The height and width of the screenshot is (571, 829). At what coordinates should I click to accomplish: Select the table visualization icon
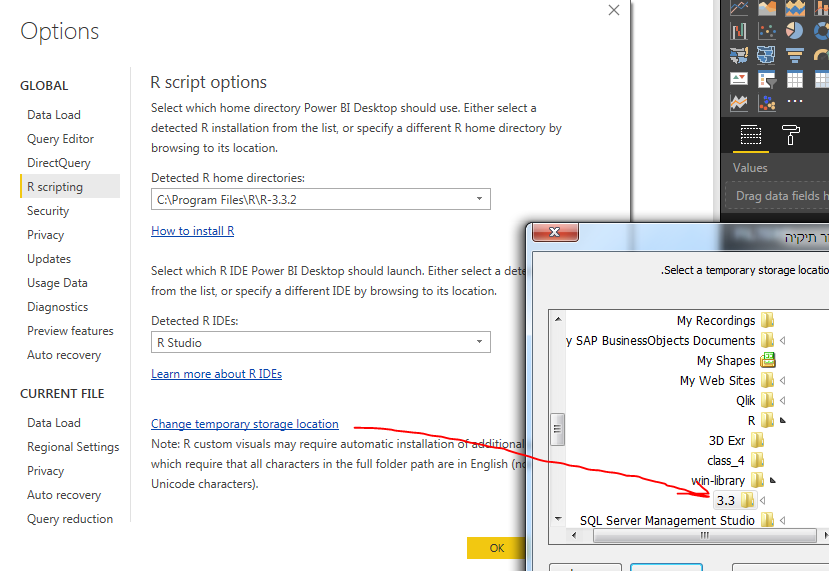pyautogui.click(x=795, y=79)
